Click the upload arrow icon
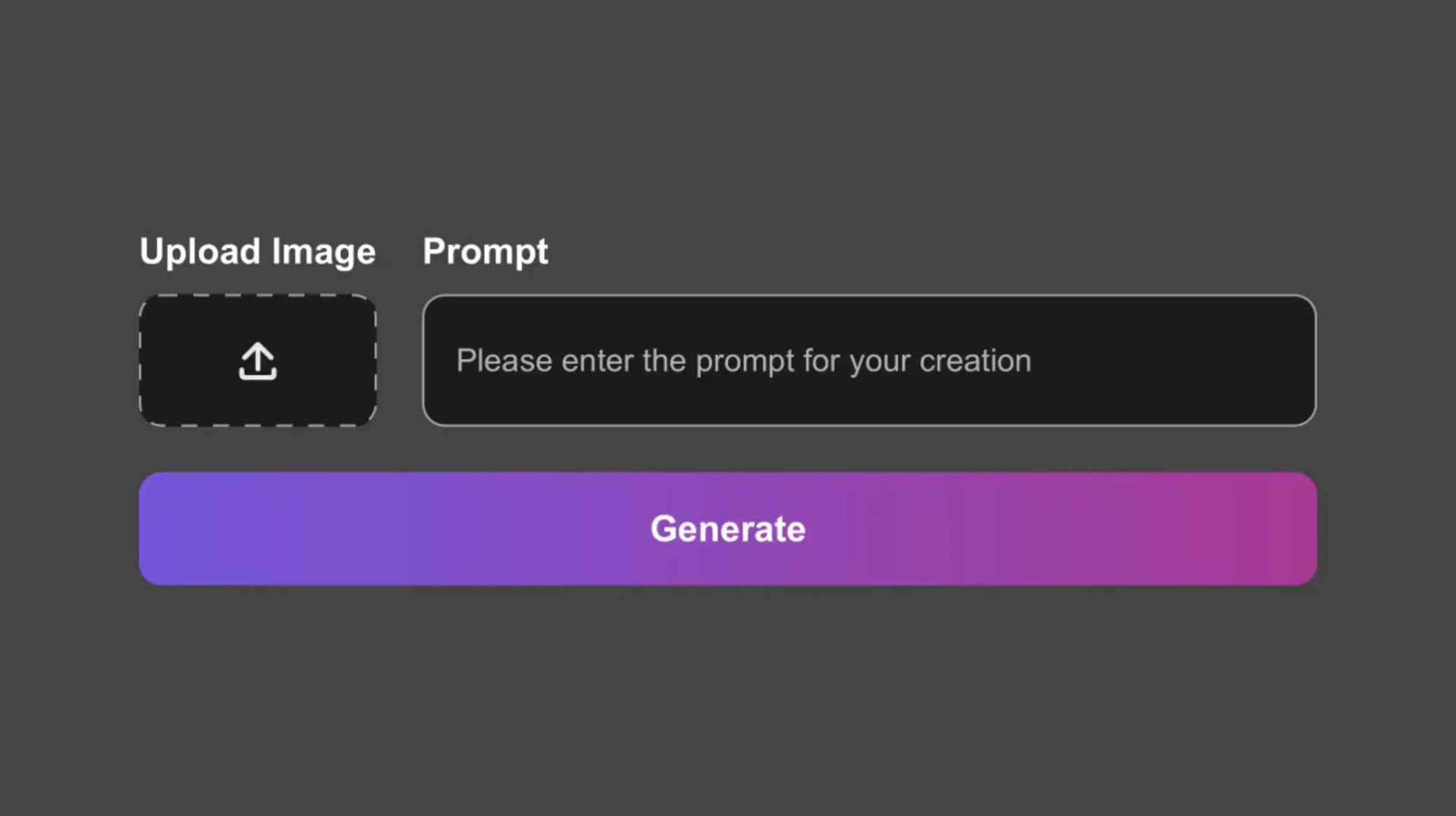Viewport: 1456px width, 816px height. 258,361
